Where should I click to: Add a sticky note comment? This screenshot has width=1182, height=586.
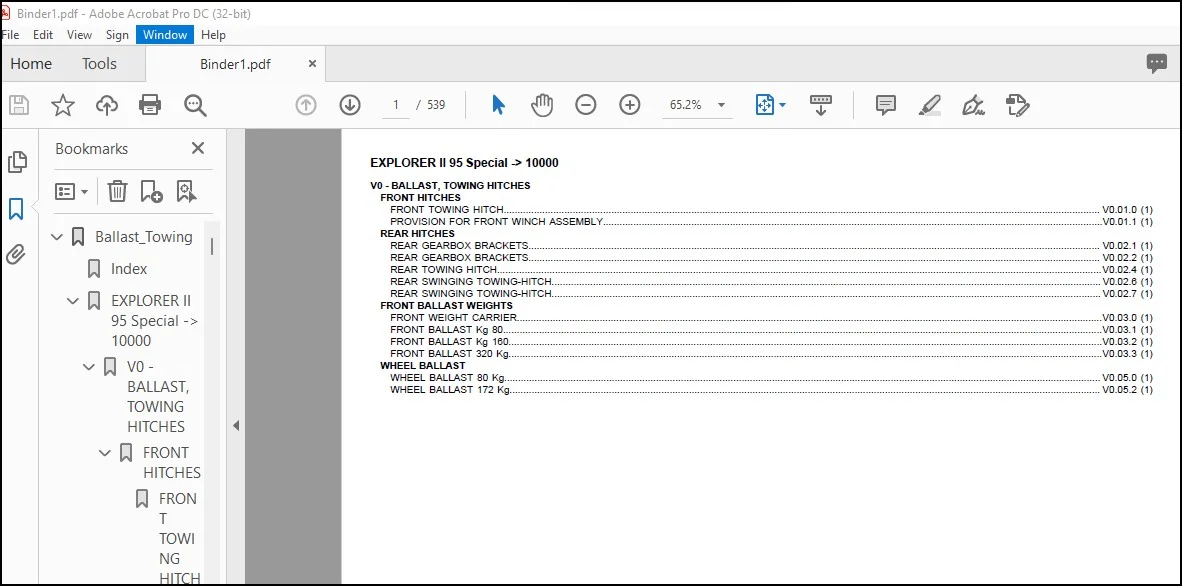[886, 105]
